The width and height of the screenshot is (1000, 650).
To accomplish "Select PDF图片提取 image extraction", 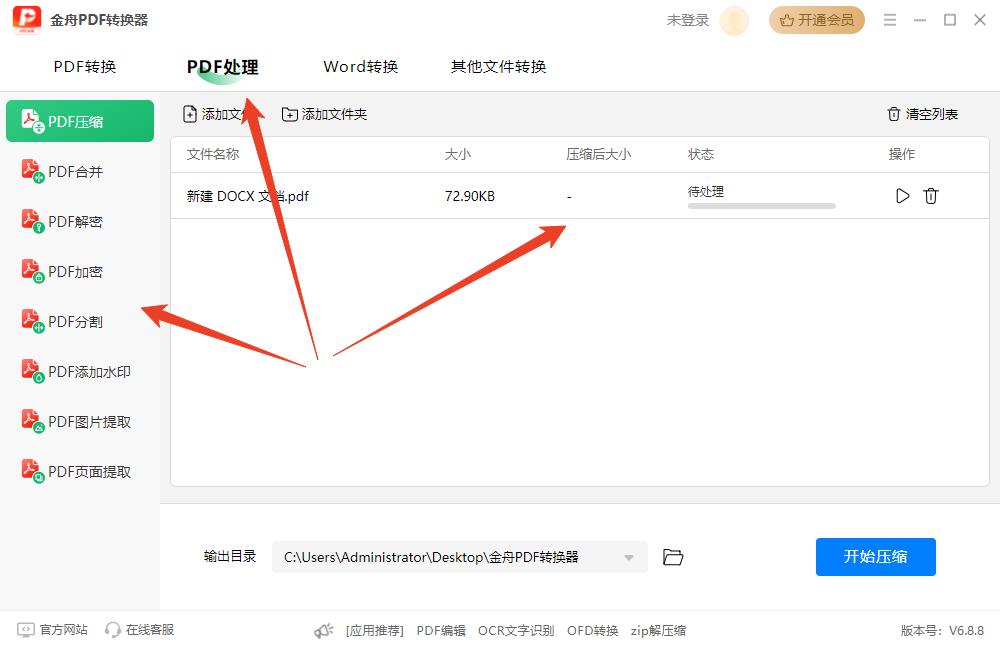I will [x=89, y=422].
